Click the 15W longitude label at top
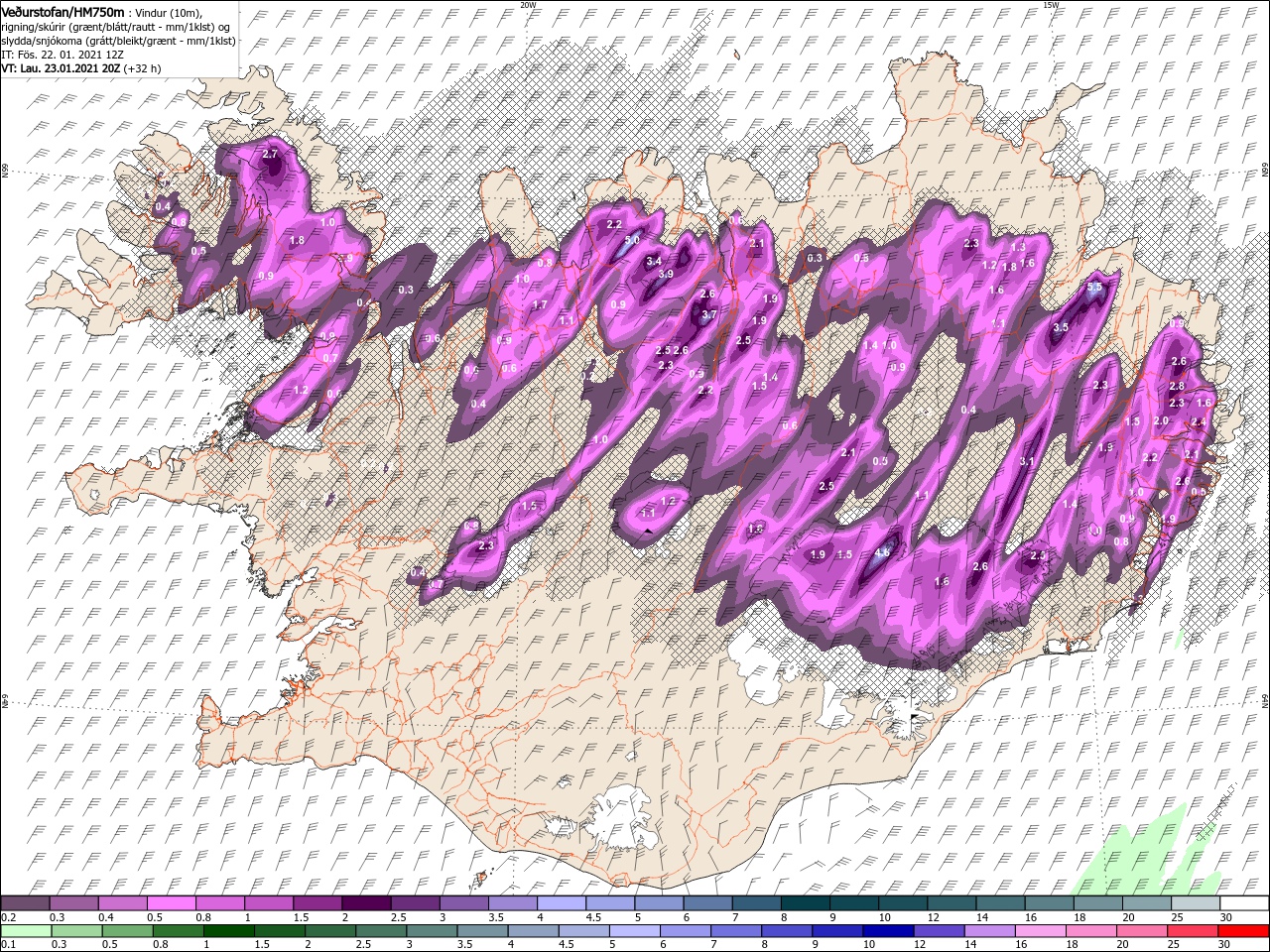 point(1051,5)
